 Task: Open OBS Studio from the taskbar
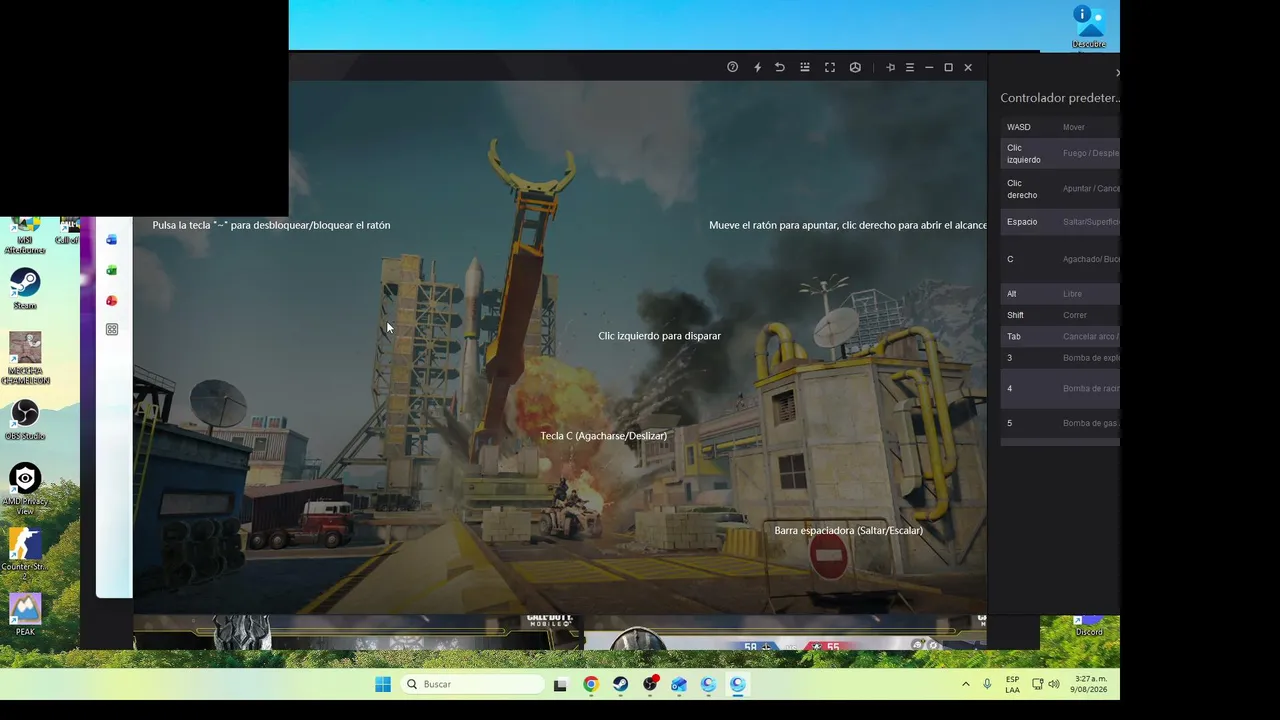651,684
